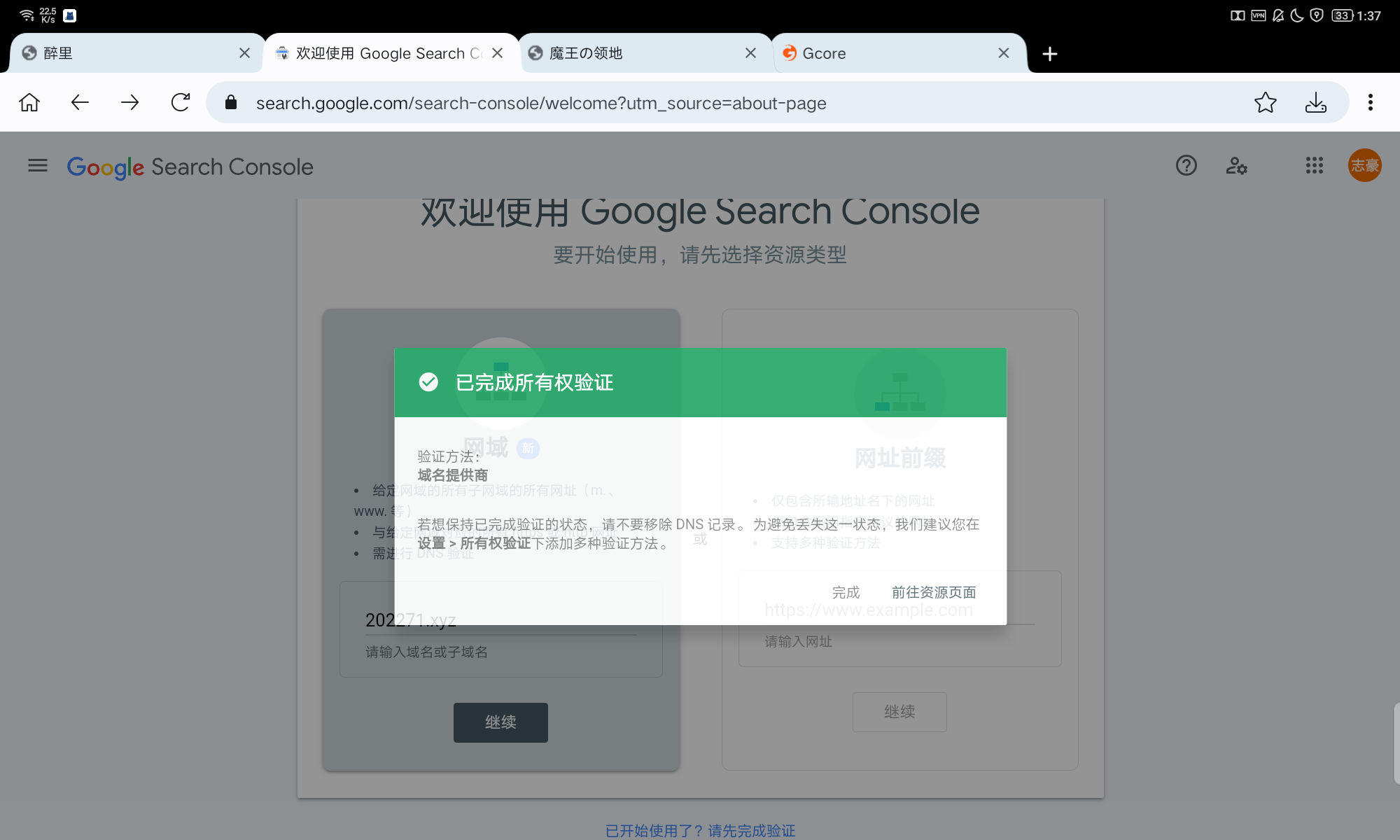Switch to the 醉里 tab
The height and width of the screenshot is (840, 1400).
(126, 53)
